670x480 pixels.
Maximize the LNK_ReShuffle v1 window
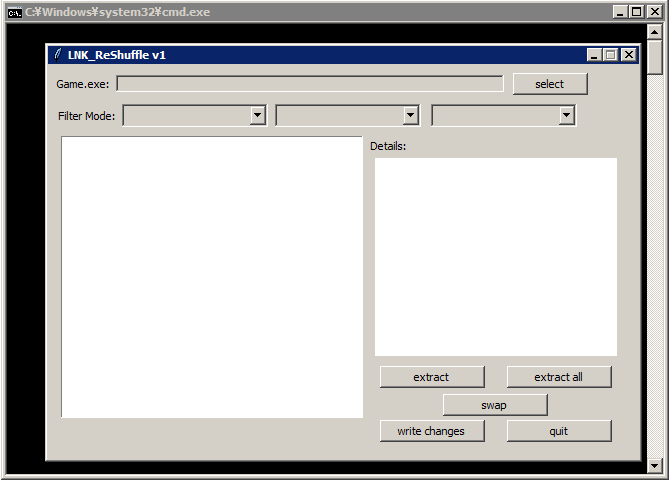tap(611, 55)
